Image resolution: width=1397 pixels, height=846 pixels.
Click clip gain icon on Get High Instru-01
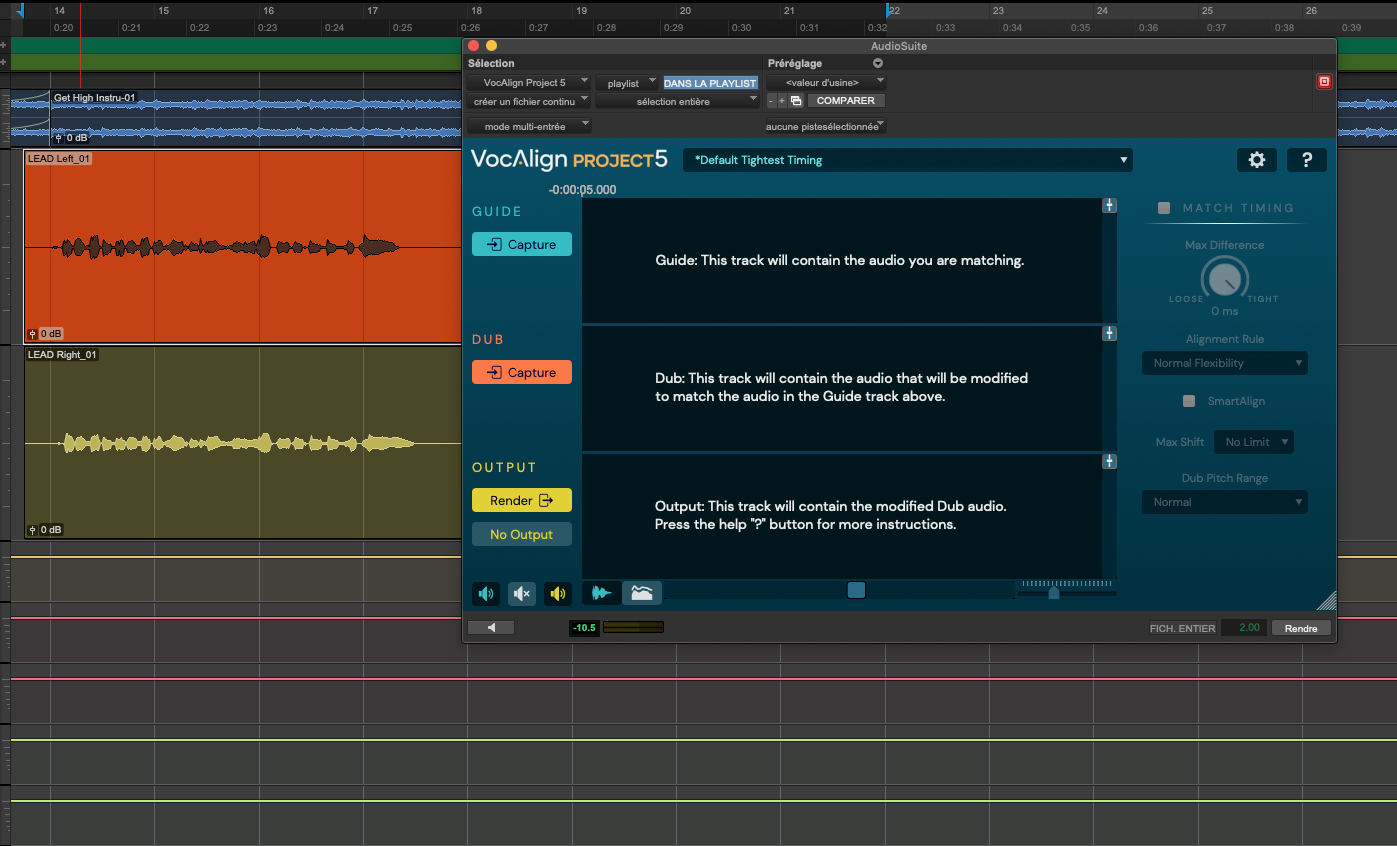[x=59, y=138]
